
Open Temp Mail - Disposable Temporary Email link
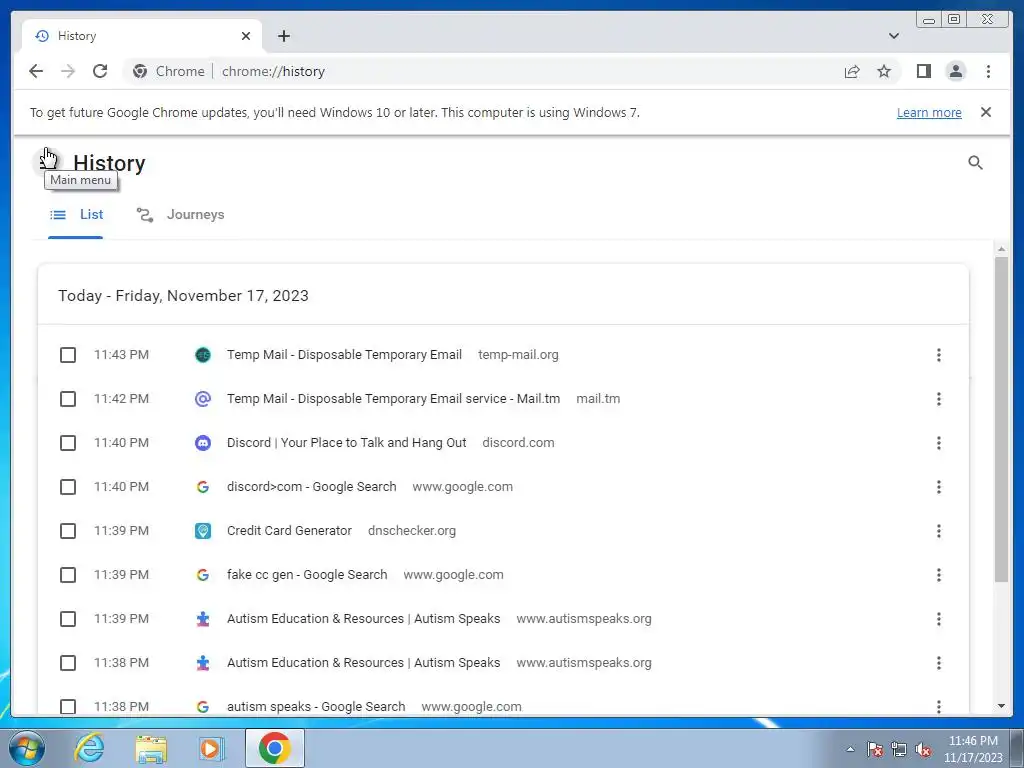[344, 355]
